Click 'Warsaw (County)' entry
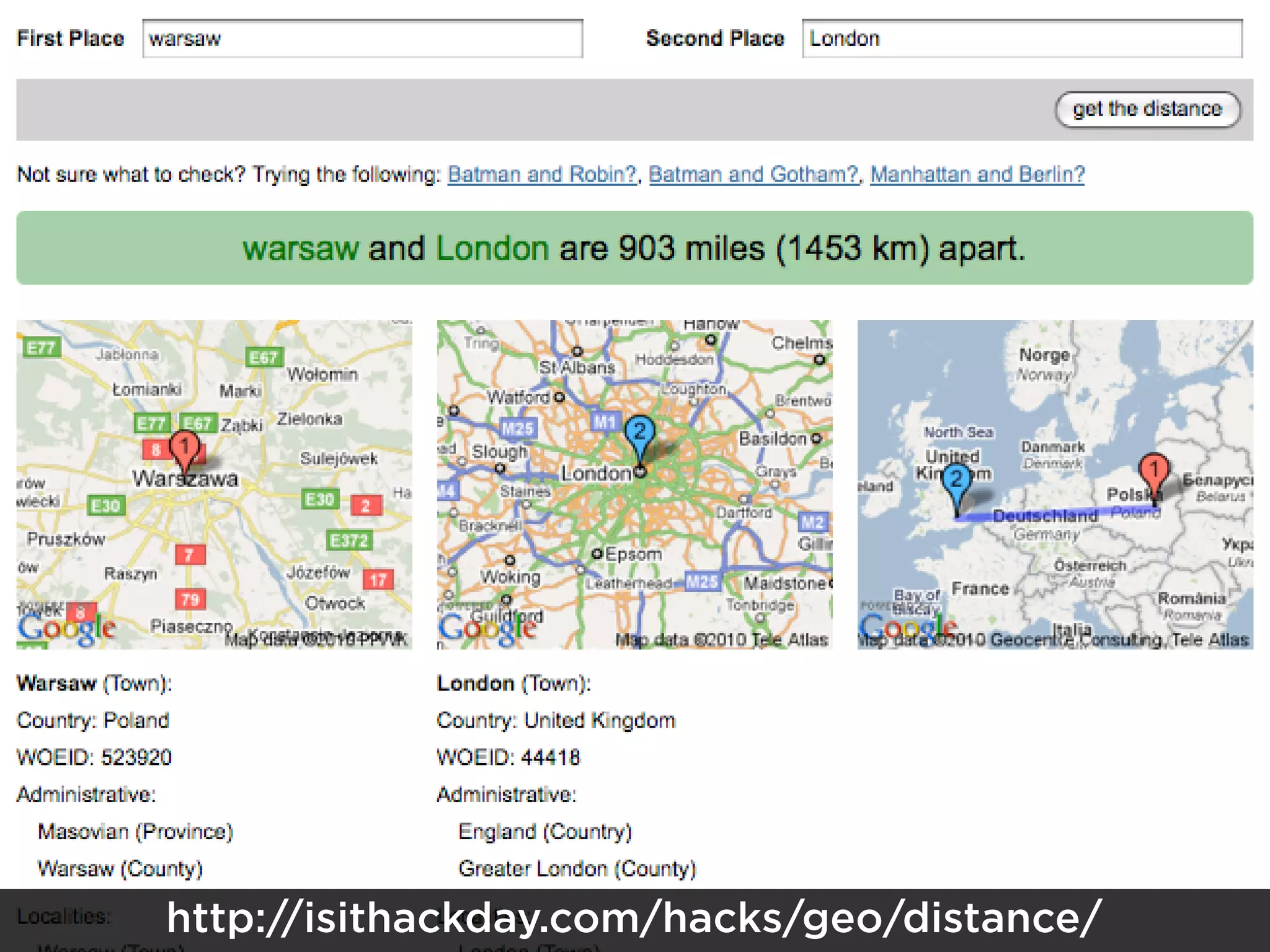Screen dimensions: 1270x952 tap(120, 869)
